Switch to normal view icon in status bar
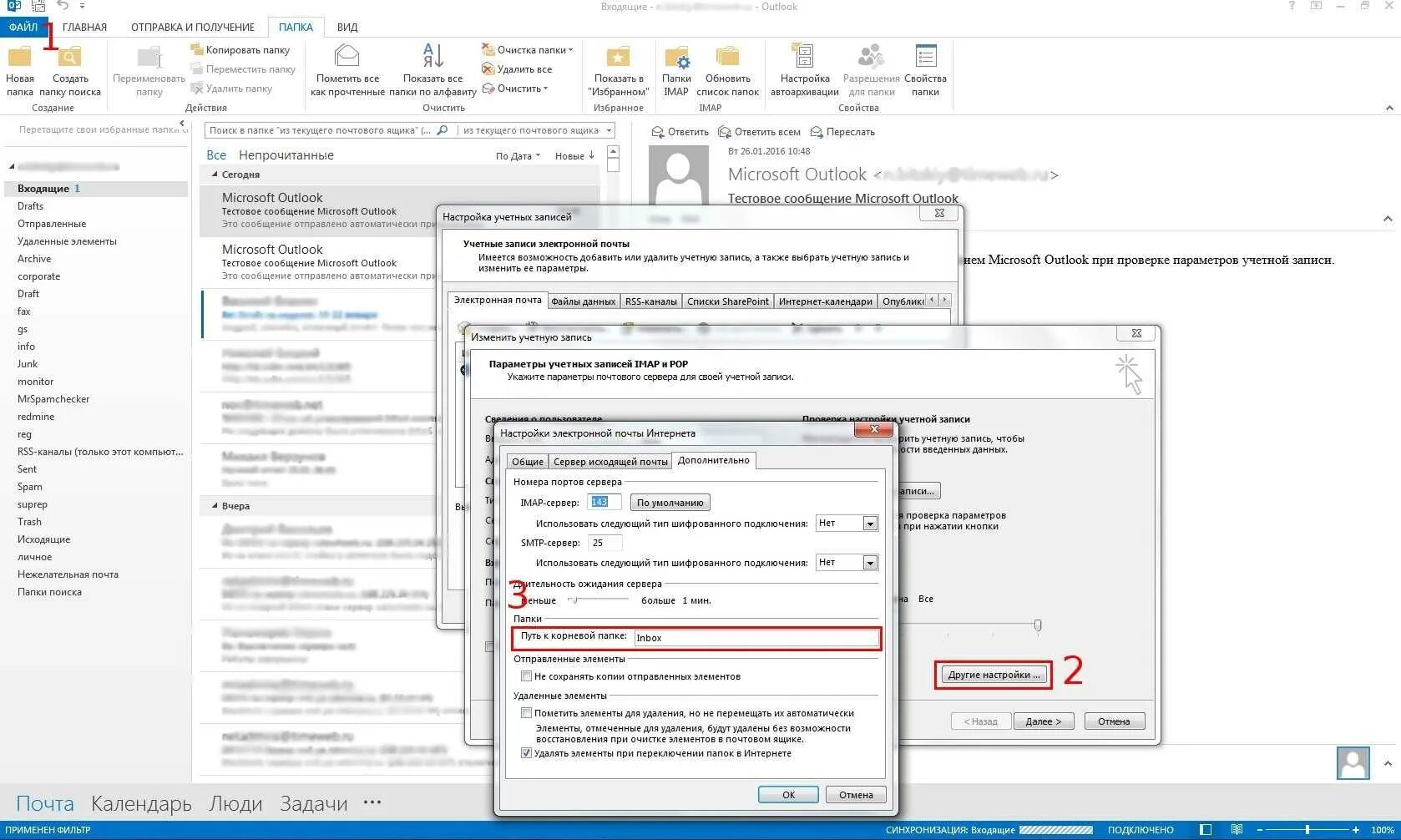 (x=1206, y=830)
